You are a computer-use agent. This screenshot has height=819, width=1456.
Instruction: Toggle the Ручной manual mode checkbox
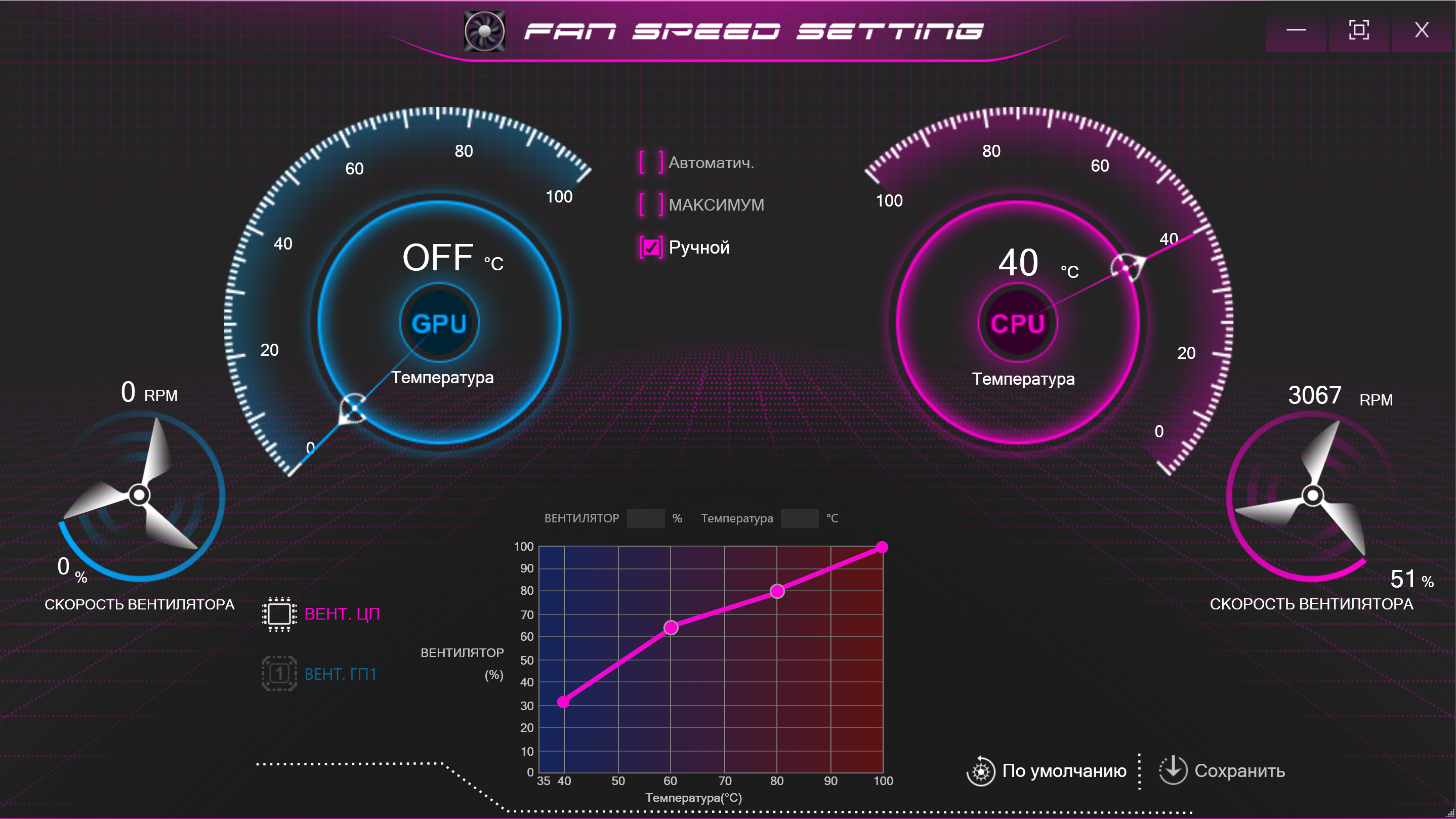click(x=651, y=248)
